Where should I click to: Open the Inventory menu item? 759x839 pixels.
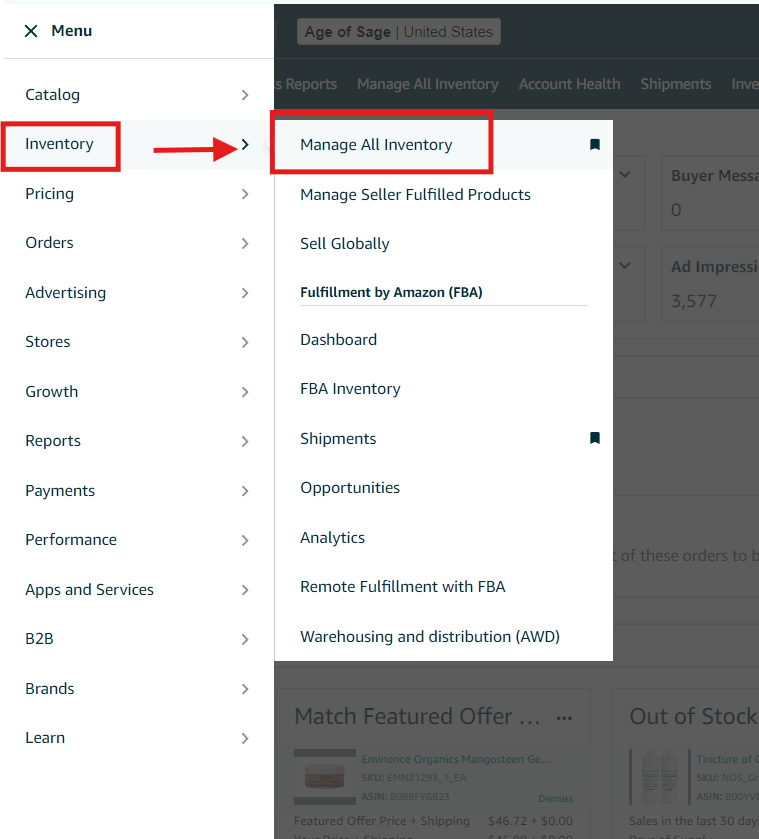[x=60, y=144]
